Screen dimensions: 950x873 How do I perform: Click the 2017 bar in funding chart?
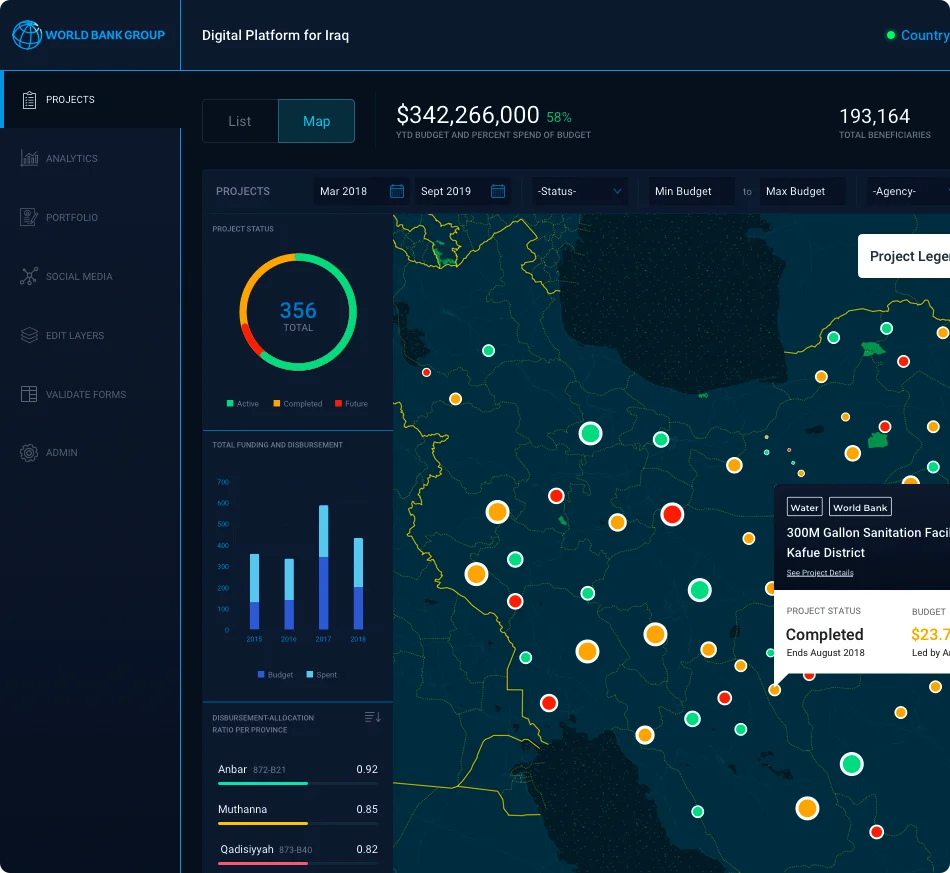click(x=324, y=567)
